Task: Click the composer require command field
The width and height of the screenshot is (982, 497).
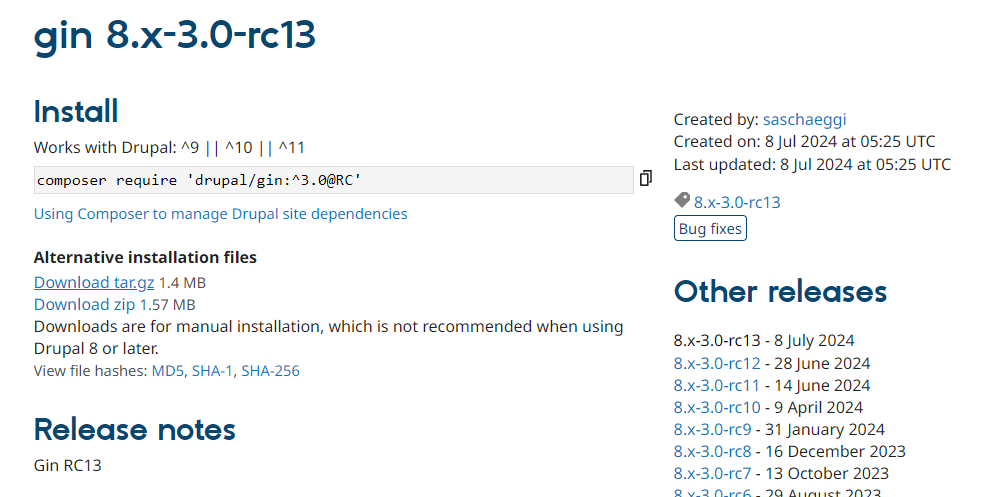Action: pos(333,180)
